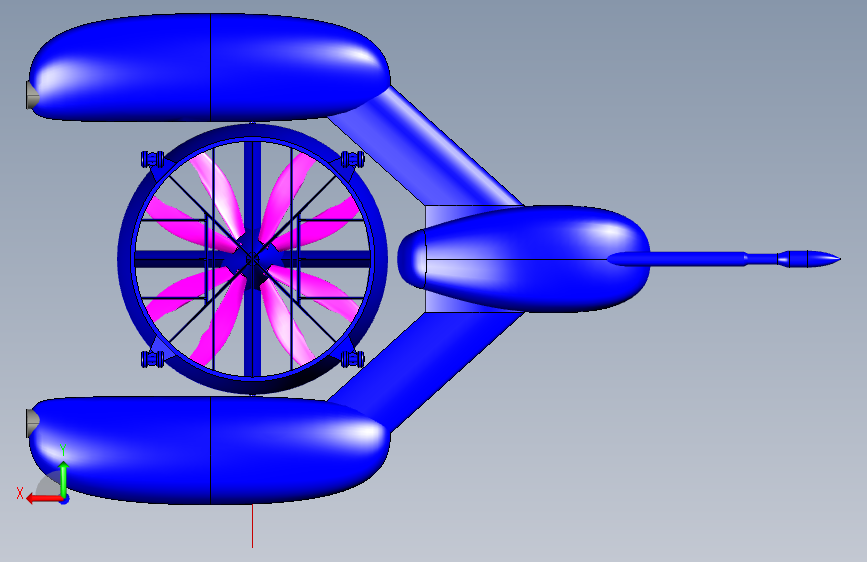Select the top-right mounting bracket on duct ring

tap(352, 159)
